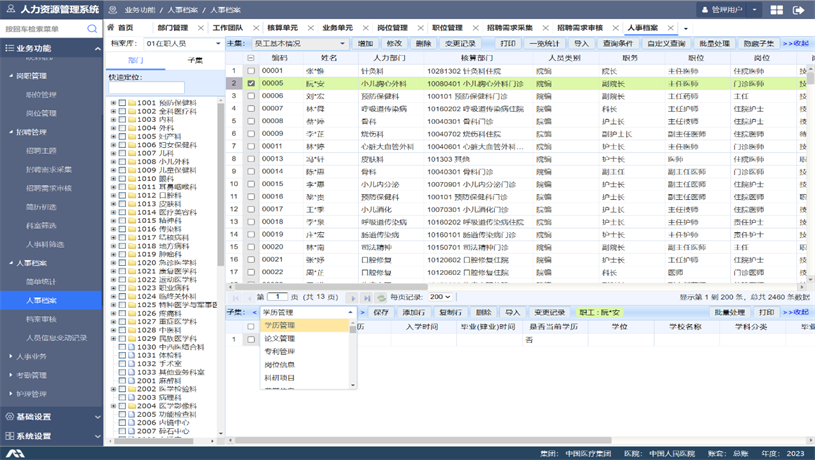Click the 查询条件 button

(x=617, y=44)
